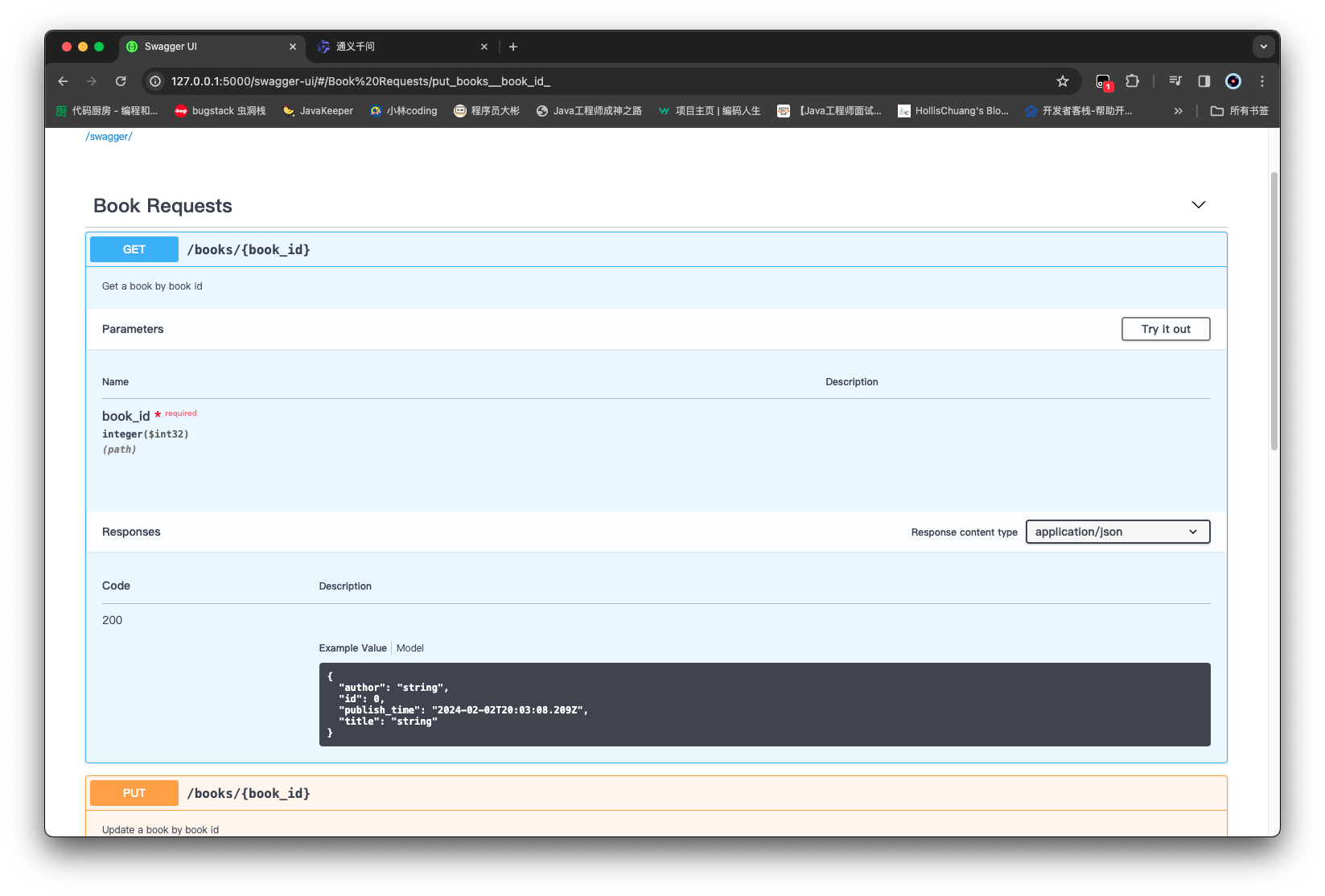This screenshot has width=1325, height=896.
Task: Open the bugstack 虫洞栈 bookmark
Action: pyautogui.click(x=220, y=111)
